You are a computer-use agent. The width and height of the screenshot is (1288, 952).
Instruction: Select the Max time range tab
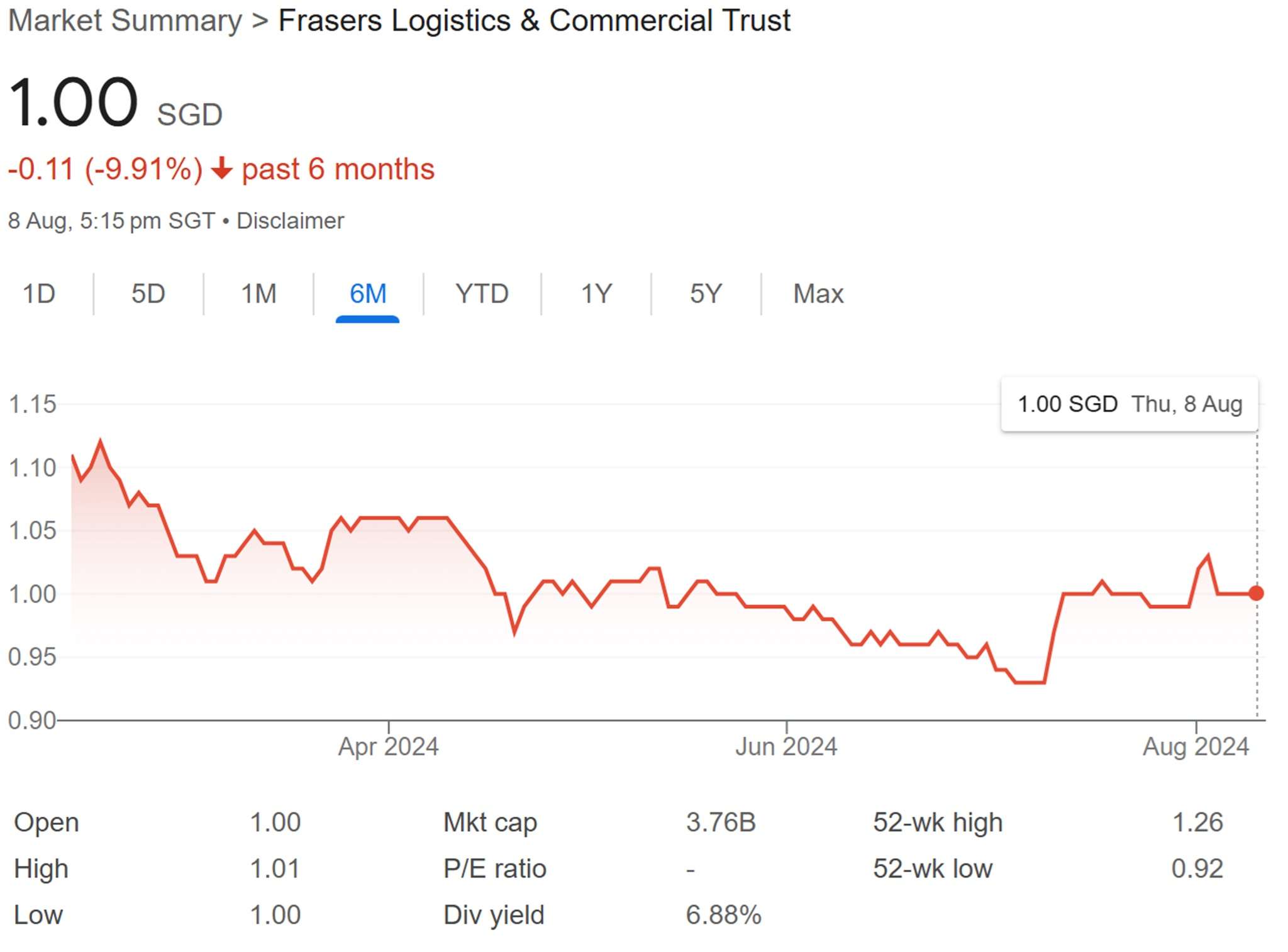pyautogui.click(x=818, y=294)
